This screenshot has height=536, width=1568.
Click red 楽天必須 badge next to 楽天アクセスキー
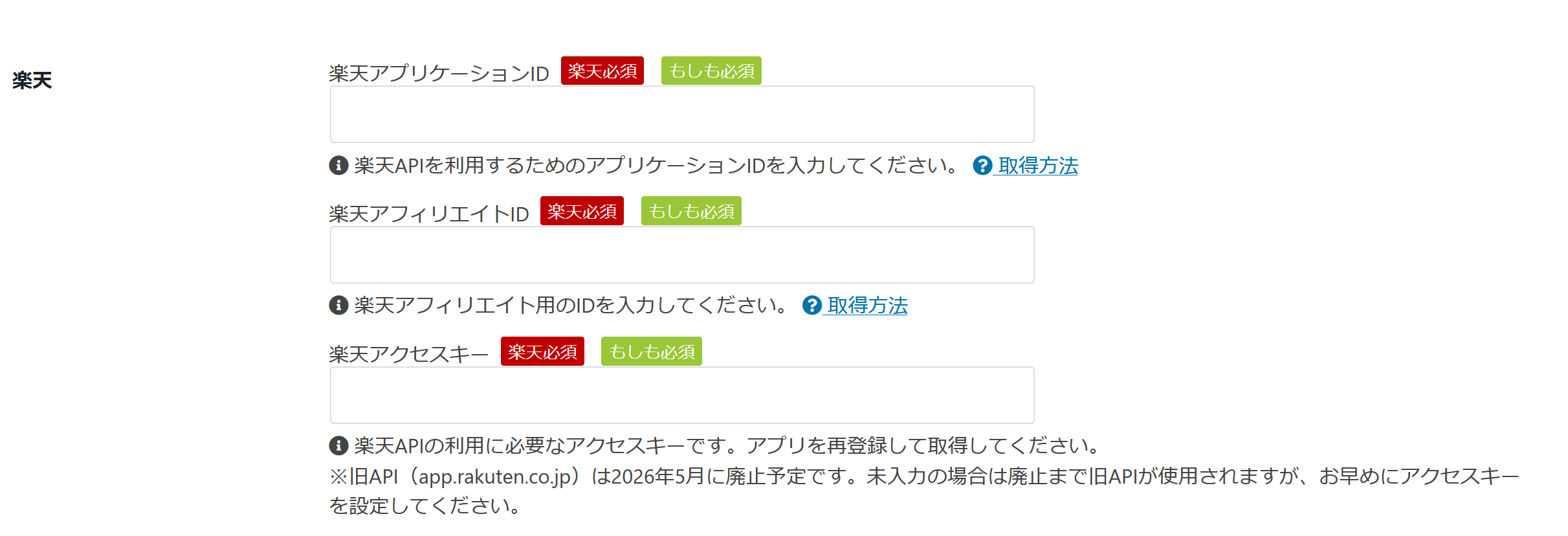coord(542,352)
